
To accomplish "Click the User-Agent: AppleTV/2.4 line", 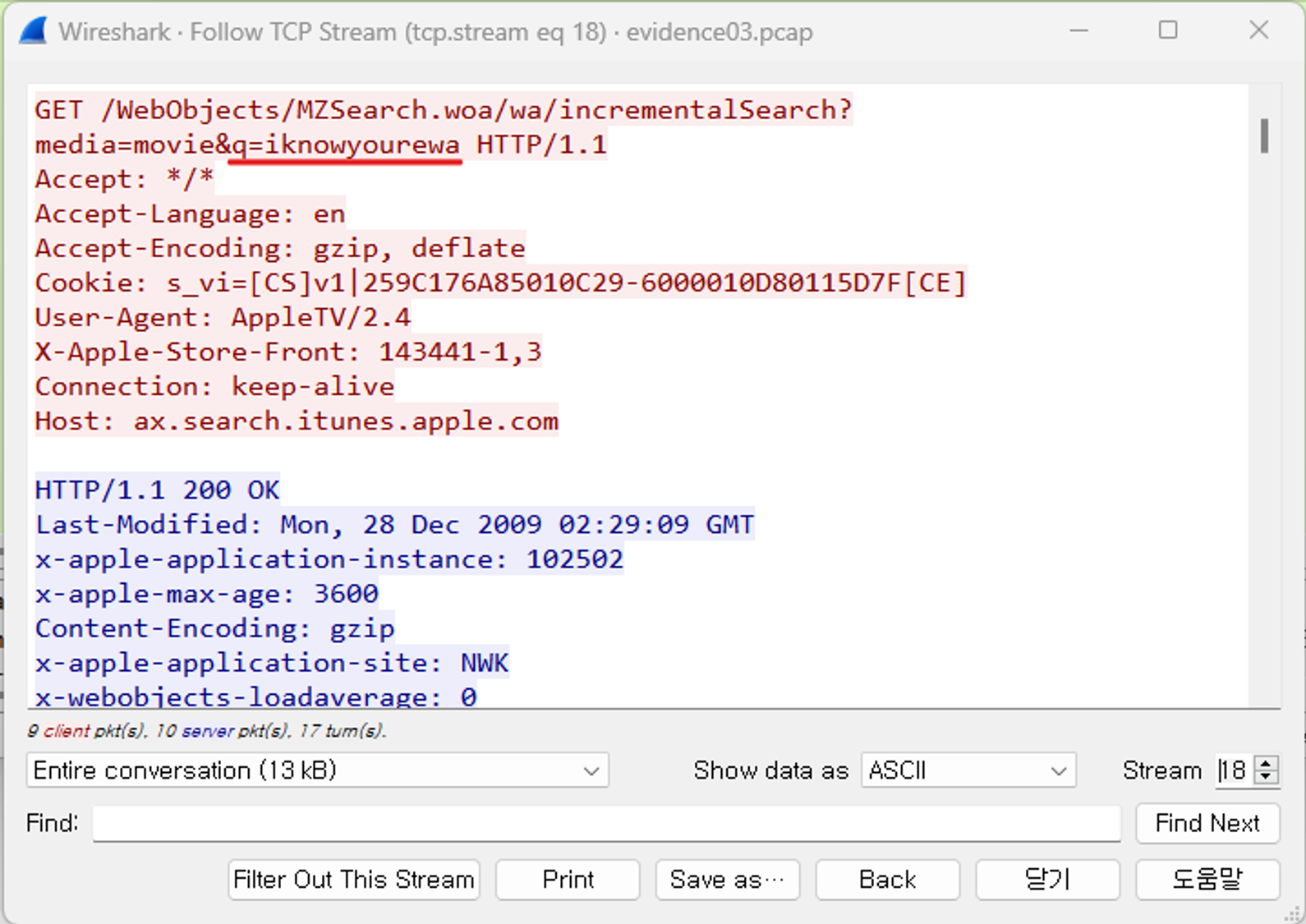I will pyautogui.click(x=223, y=317).
